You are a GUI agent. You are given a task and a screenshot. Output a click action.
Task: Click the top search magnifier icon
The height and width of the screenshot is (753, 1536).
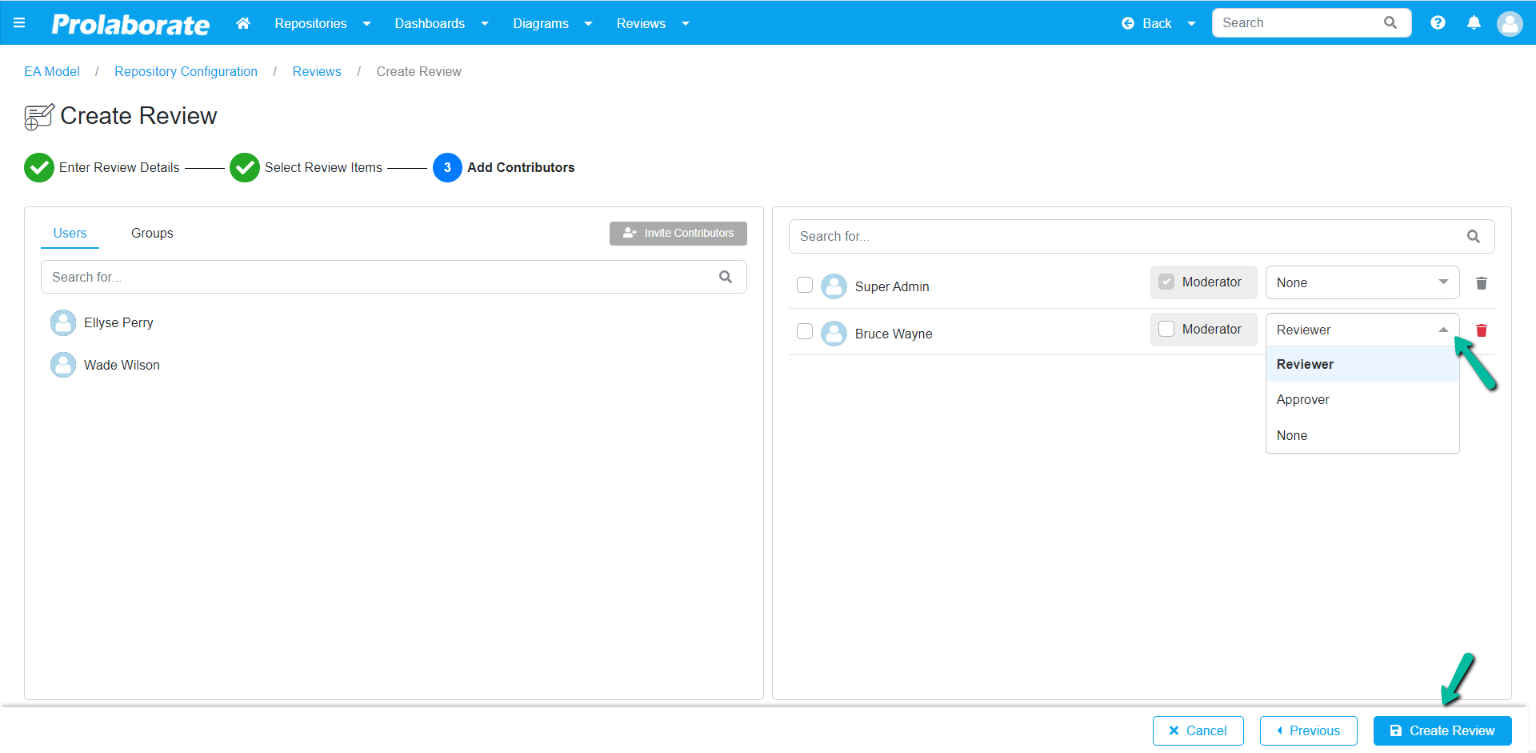[x=1390, y=22]
